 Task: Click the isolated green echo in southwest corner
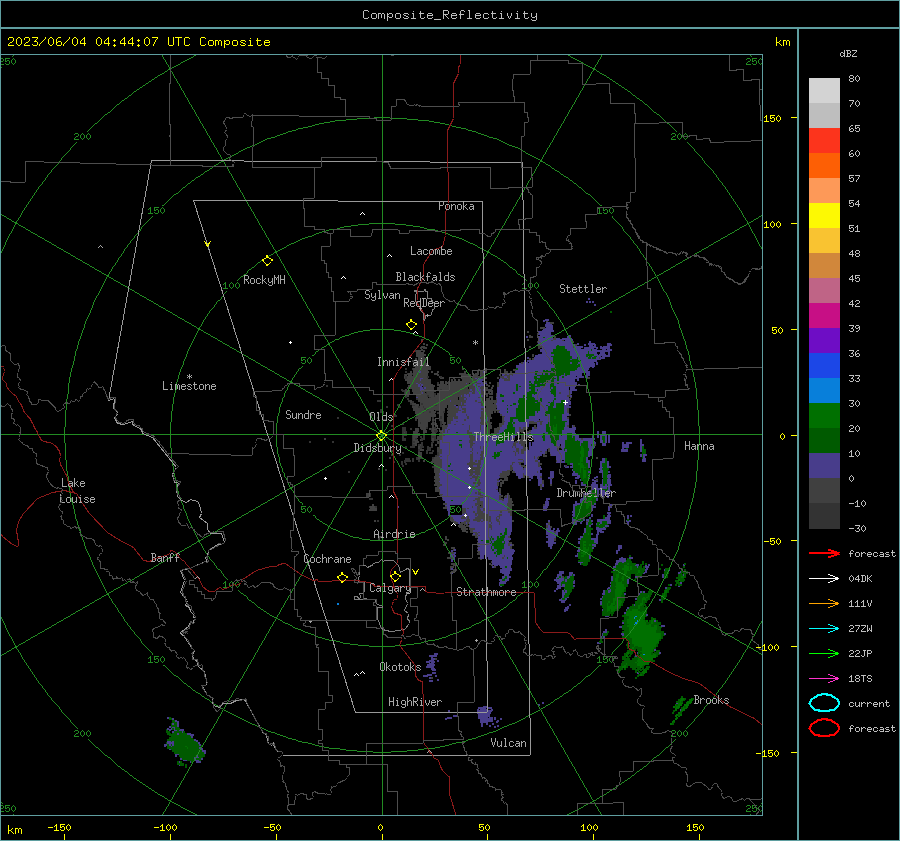pyautogui.click(x=184, y=742)
